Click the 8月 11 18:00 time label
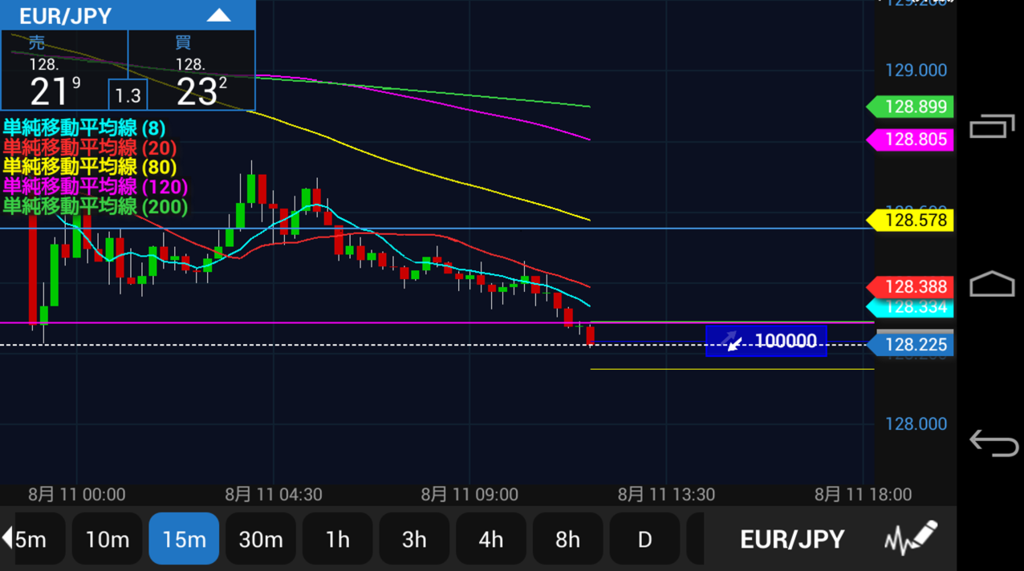The width and height of the screenshot is (1024, 571). (863, 495)
